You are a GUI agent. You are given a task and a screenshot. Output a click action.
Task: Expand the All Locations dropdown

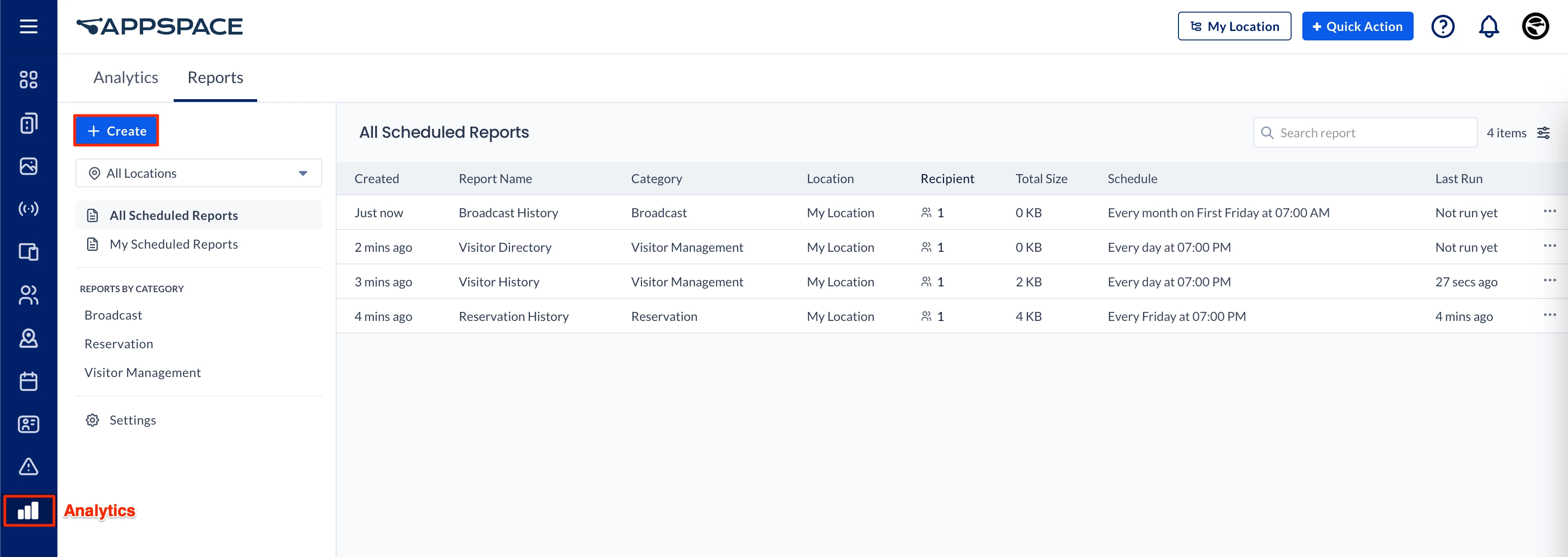pos(198,174)
